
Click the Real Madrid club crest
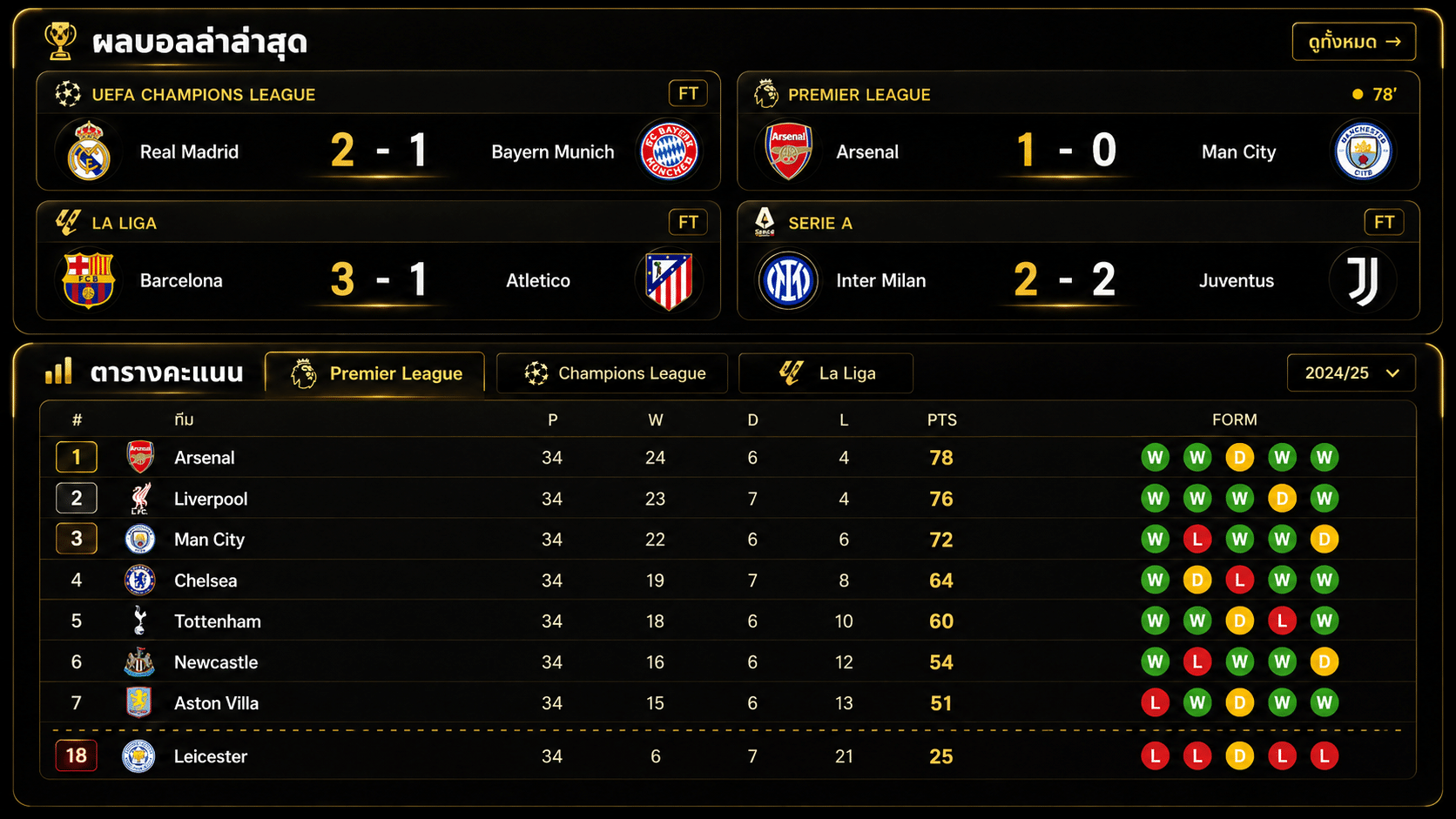click(89, 151)
